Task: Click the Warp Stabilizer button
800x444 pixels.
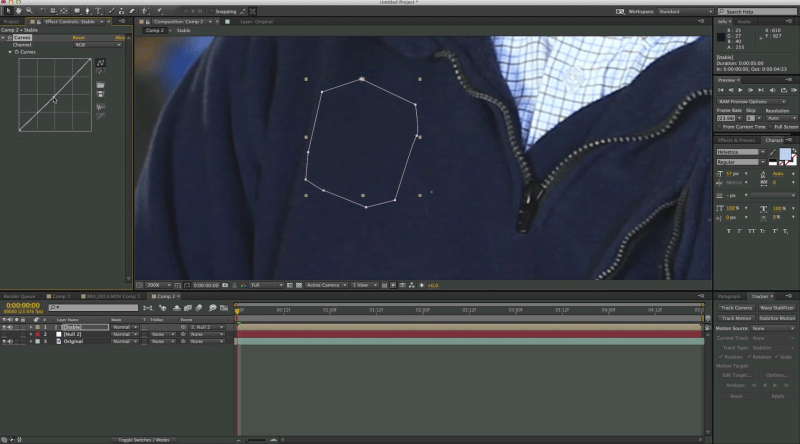Action: click(777, 308)
